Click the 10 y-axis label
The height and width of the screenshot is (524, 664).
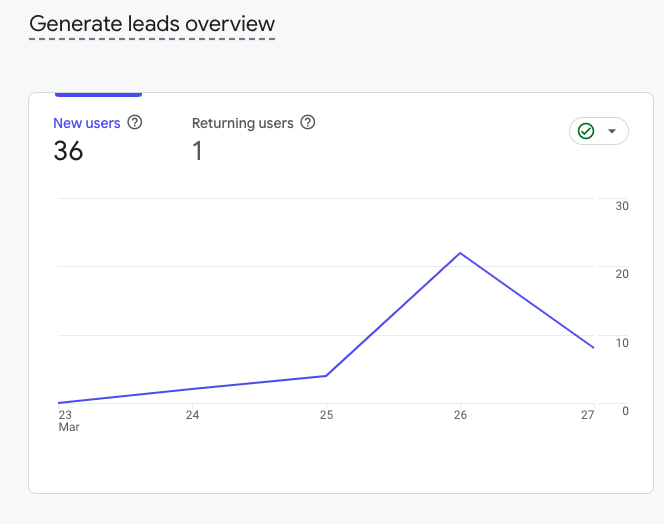(622, 343)
